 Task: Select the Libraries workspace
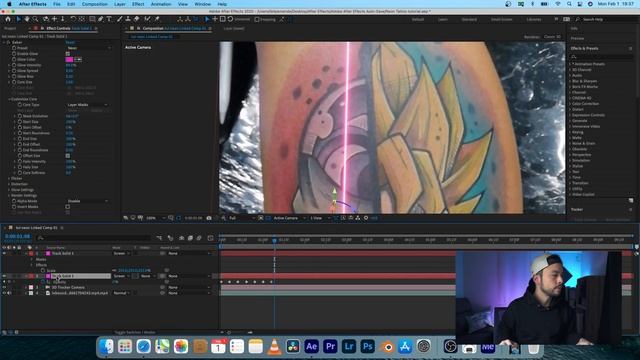533,20
